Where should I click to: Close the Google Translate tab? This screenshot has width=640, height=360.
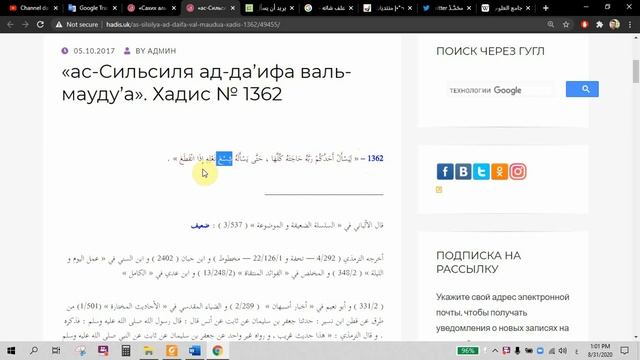point(115,8)
